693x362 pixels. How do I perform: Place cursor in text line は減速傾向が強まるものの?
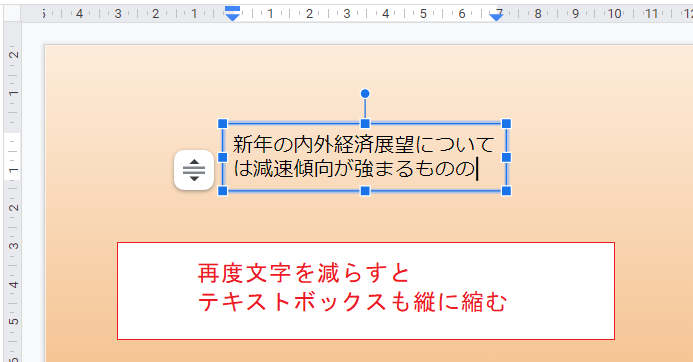click(x=354, y=169)
